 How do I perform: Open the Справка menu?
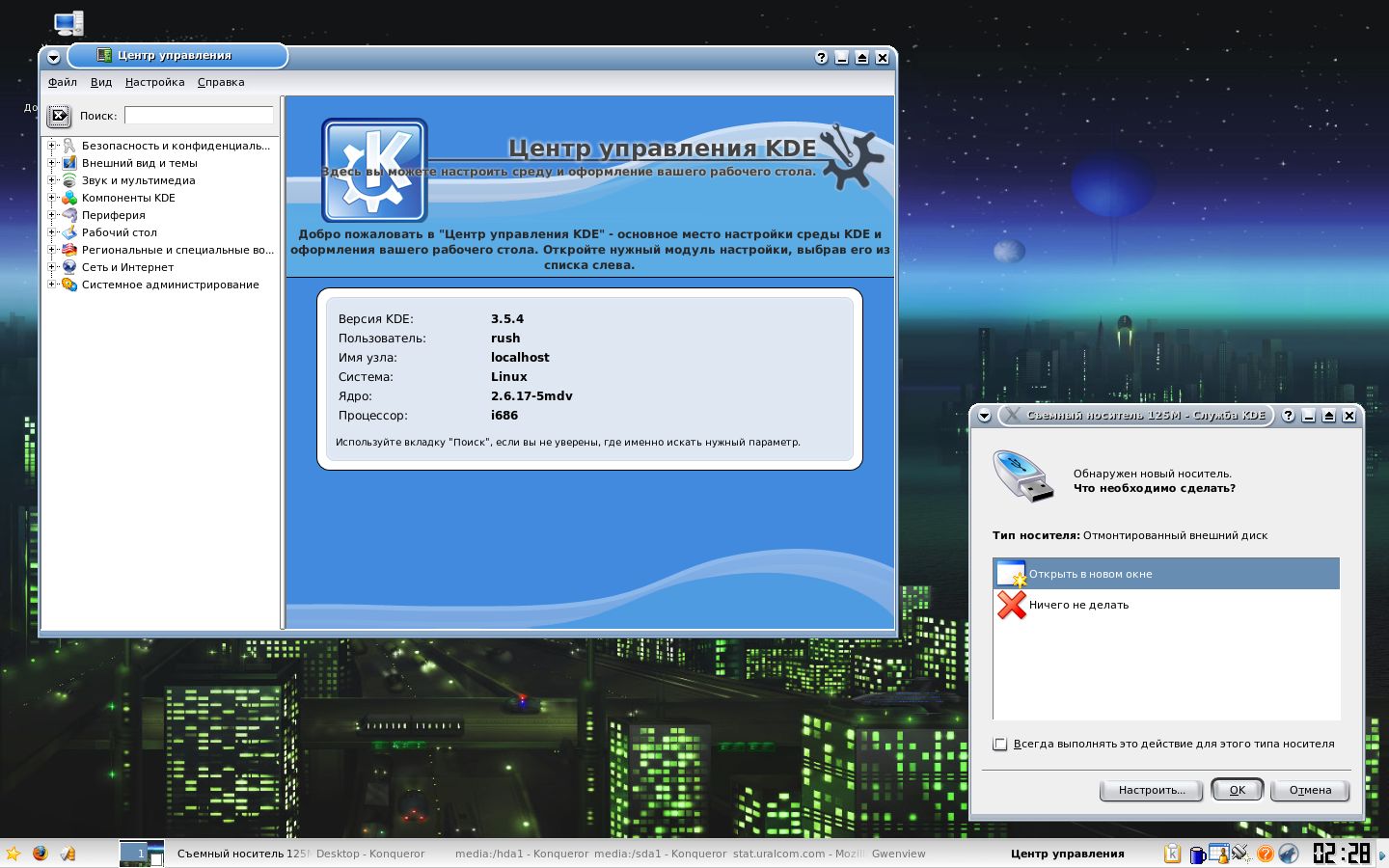click(x=221, y=82)
